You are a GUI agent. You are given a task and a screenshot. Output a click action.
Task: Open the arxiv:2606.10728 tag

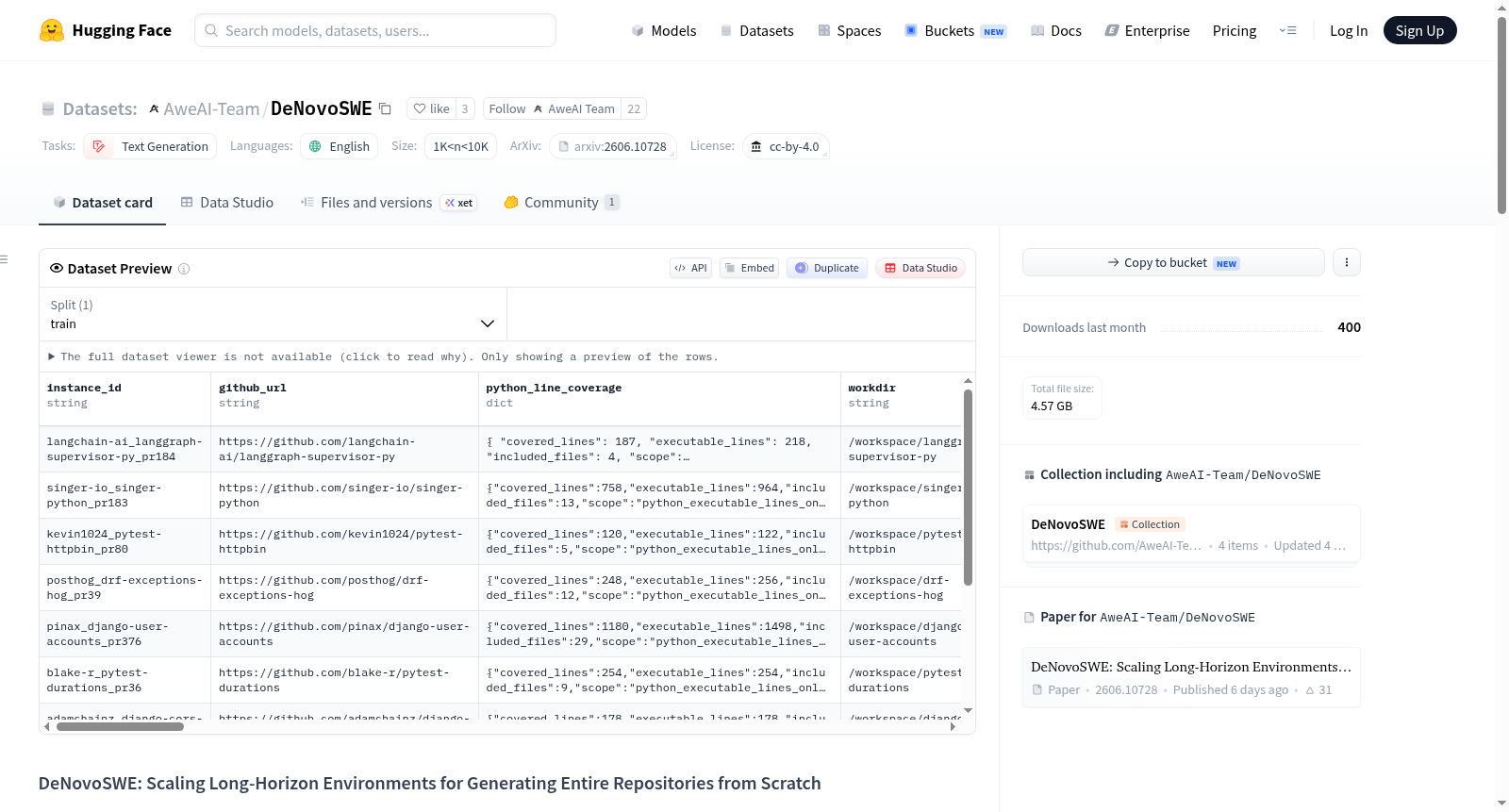613,146
